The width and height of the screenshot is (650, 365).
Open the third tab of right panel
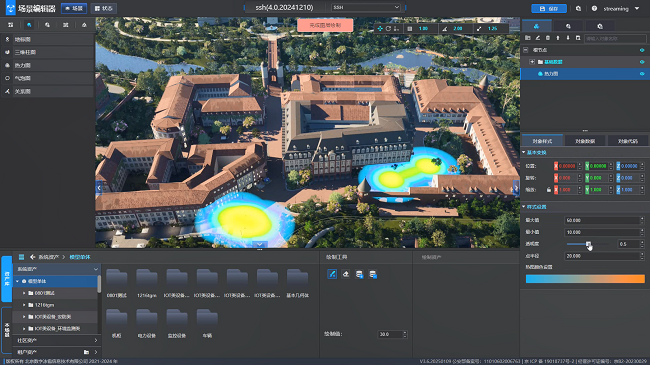(600, 26)
